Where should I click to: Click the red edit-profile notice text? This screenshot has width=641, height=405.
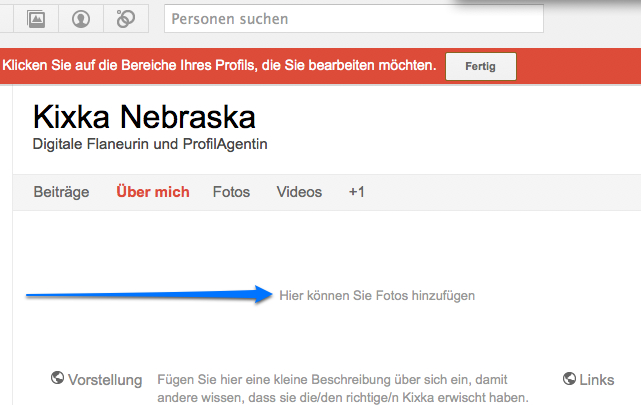[x=220, y=65]
